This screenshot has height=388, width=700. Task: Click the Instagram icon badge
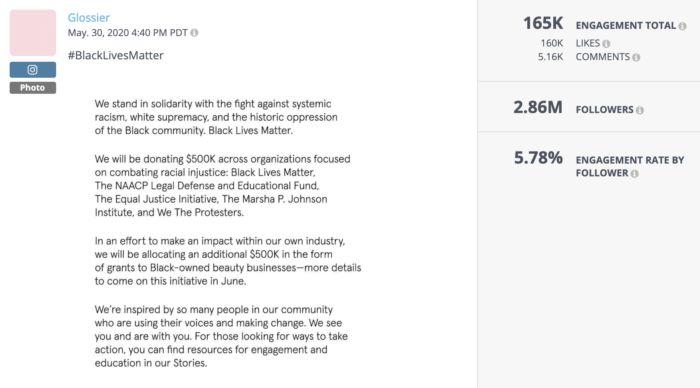[33, 70]
